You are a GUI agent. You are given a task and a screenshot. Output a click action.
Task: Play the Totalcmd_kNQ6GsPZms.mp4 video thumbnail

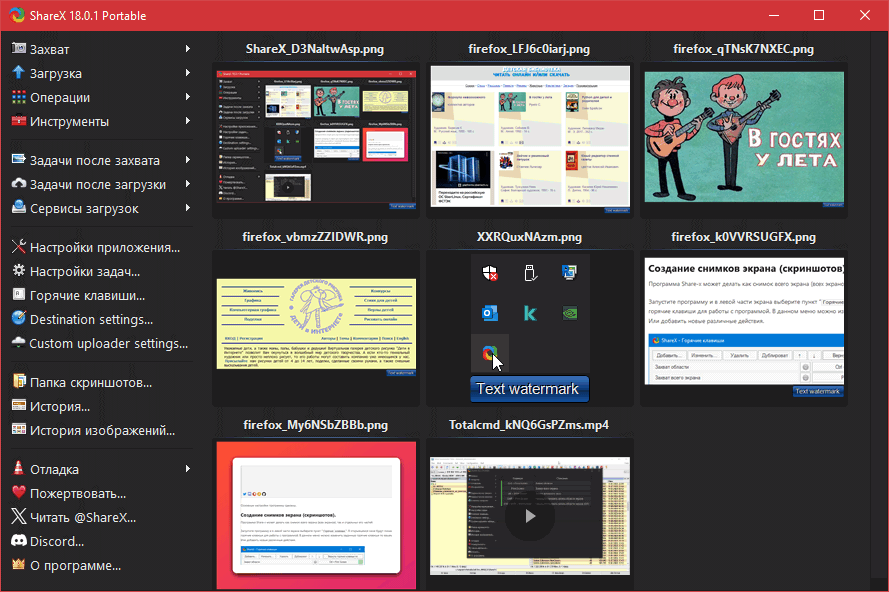coord(529,516)
